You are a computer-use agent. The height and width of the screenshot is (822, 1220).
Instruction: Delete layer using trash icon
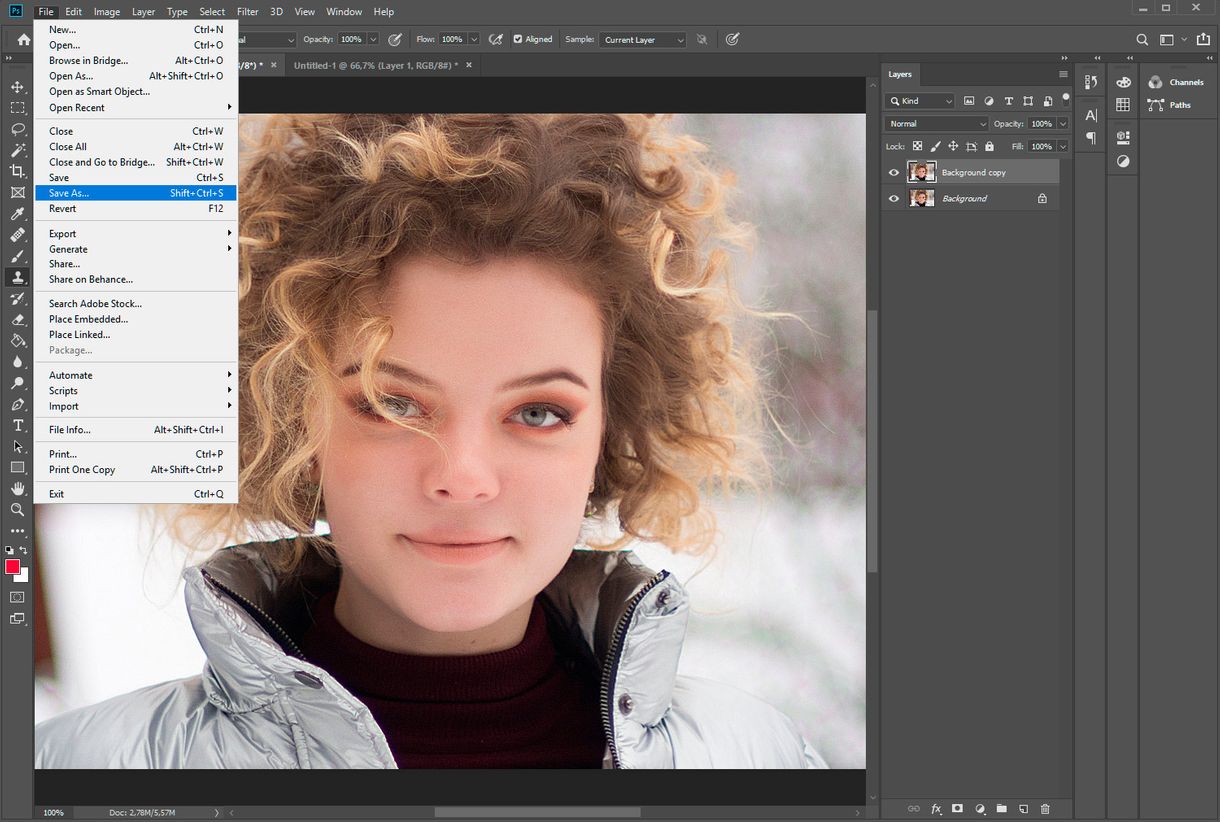(x=1045, y=808)
